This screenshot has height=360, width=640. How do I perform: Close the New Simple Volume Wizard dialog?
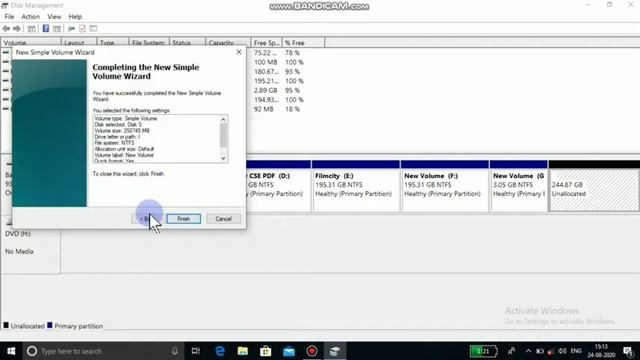[239, 52]
